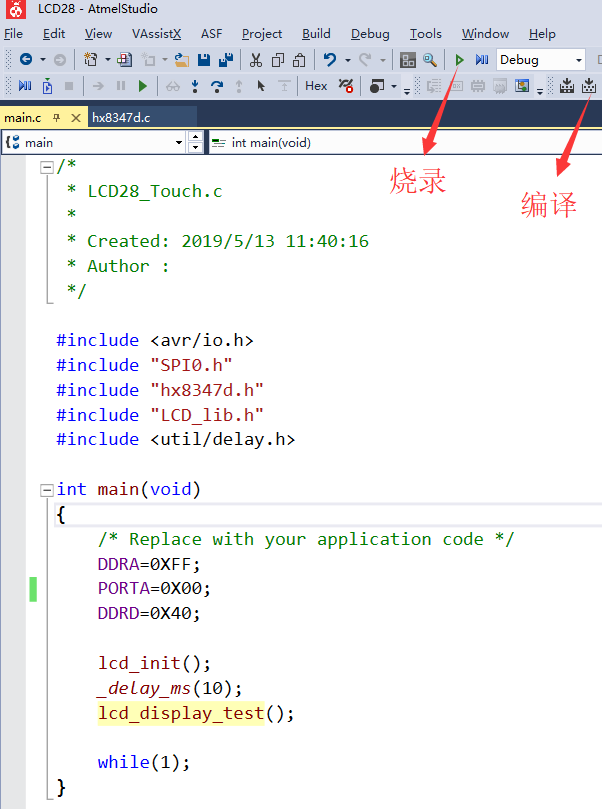
Task: Click the Cut scissors icon
Action: tap(256, 60)
